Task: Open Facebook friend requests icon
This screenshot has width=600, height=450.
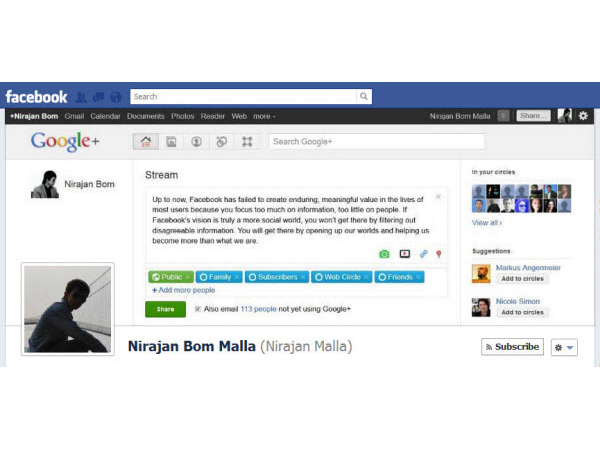Action: click(81, 97)
